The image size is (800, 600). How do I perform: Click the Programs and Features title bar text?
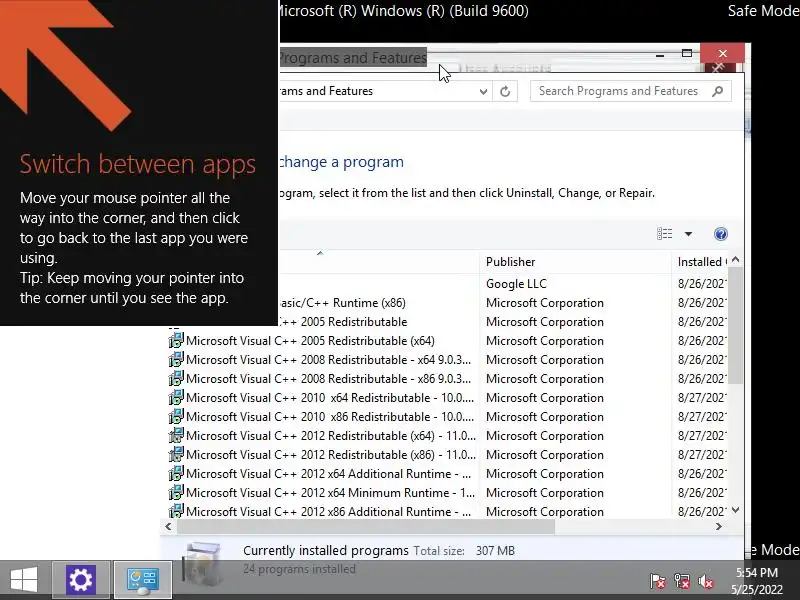(353, 58)
